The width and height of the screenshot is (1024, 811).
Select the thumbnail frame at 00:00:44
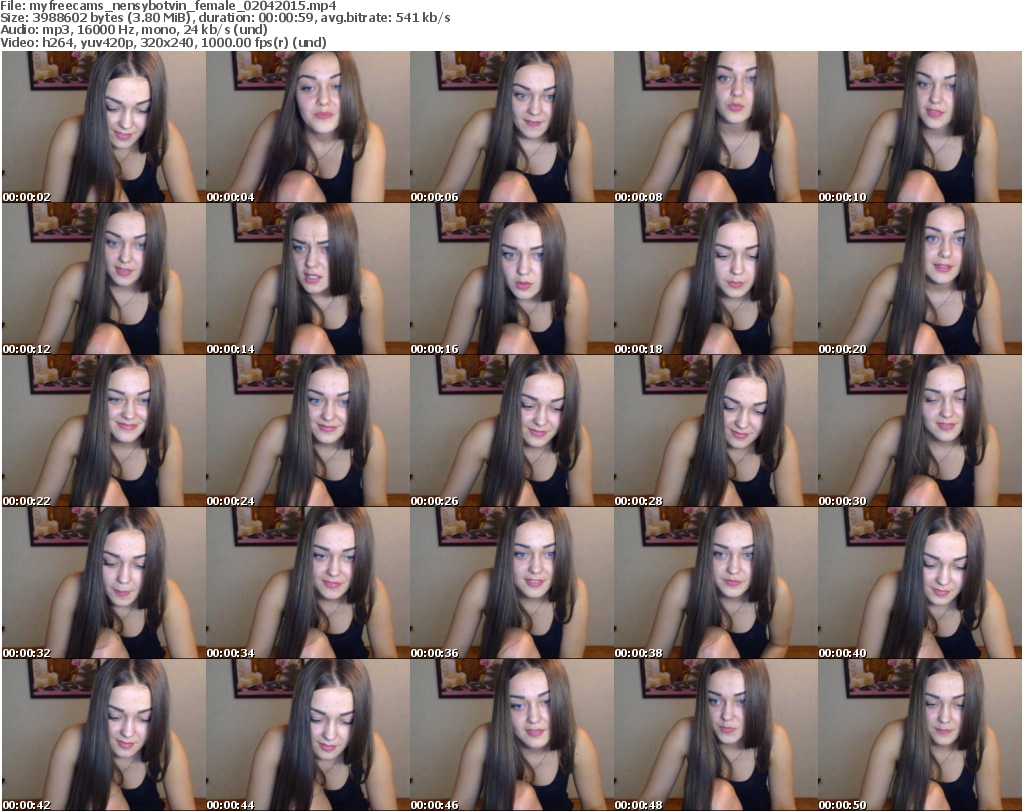[308, 735]
